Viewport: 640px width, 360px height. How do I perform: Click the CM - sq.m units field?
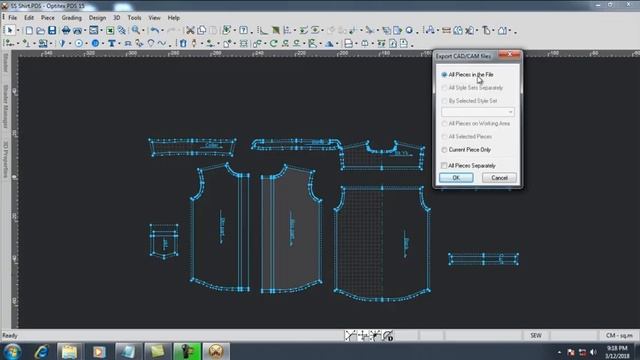(x=619, y=336)
